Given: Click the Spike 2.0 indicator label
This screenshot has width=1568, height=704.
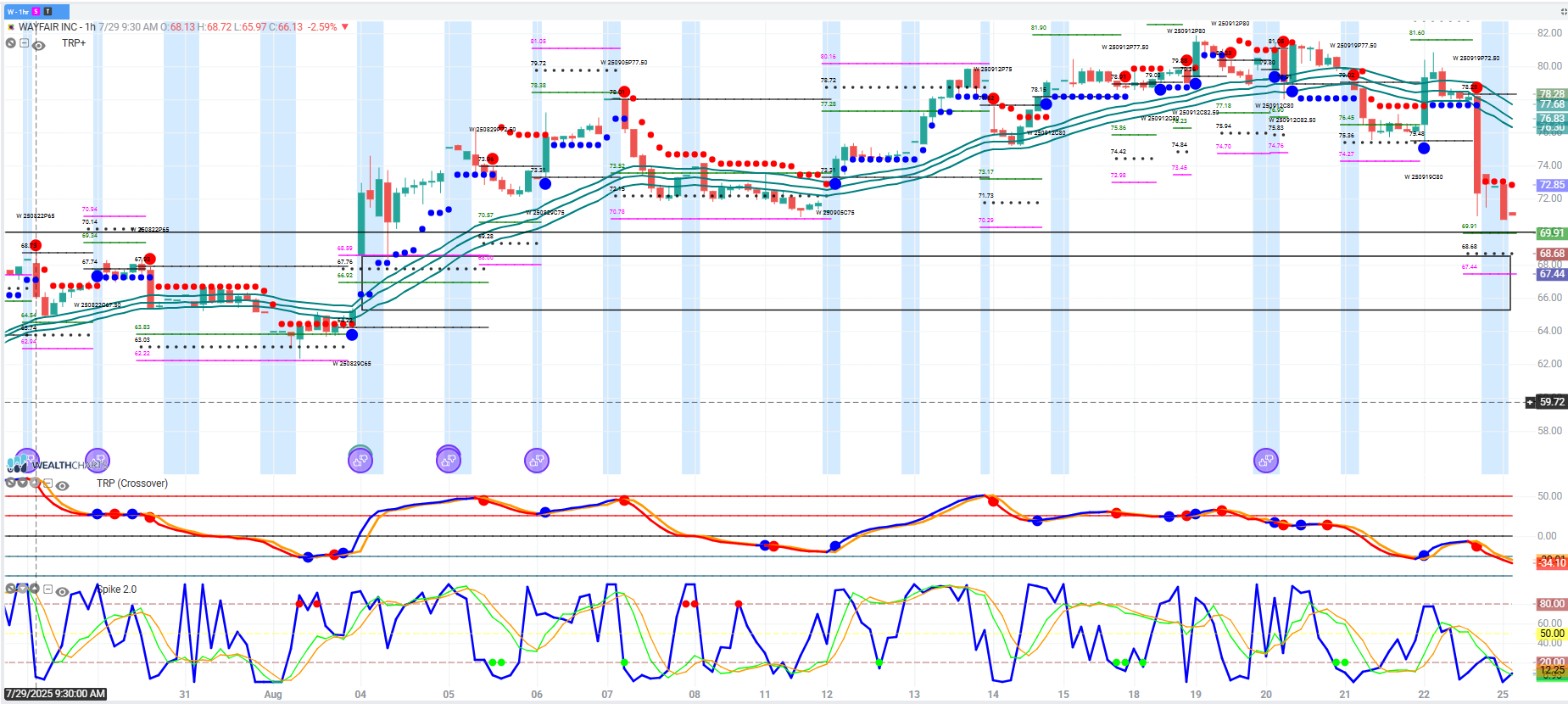Looking at the screenshot, I should (x=117, y=589).
